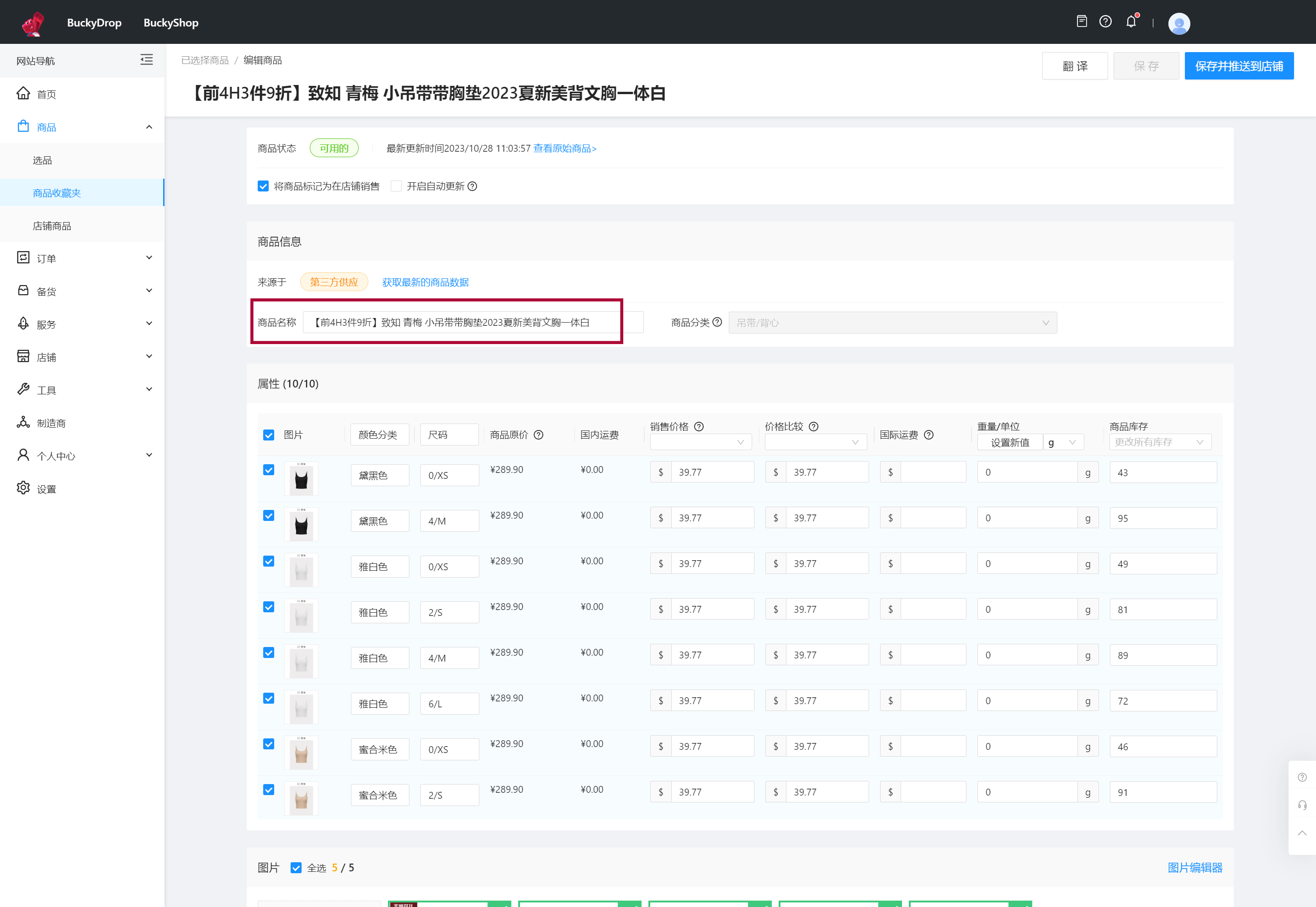The image size is (1316, 907).
Task: Click the 蜜合米色 0/XS product thumbnail
Action: [301, 753]
